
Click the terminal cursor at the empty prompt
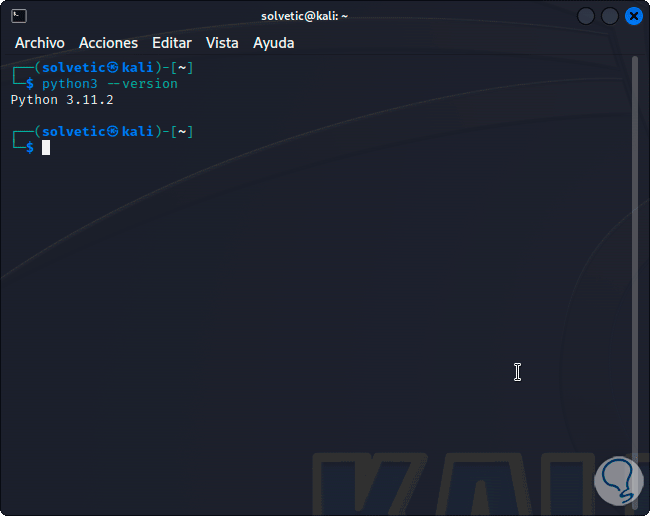point(46,148)
